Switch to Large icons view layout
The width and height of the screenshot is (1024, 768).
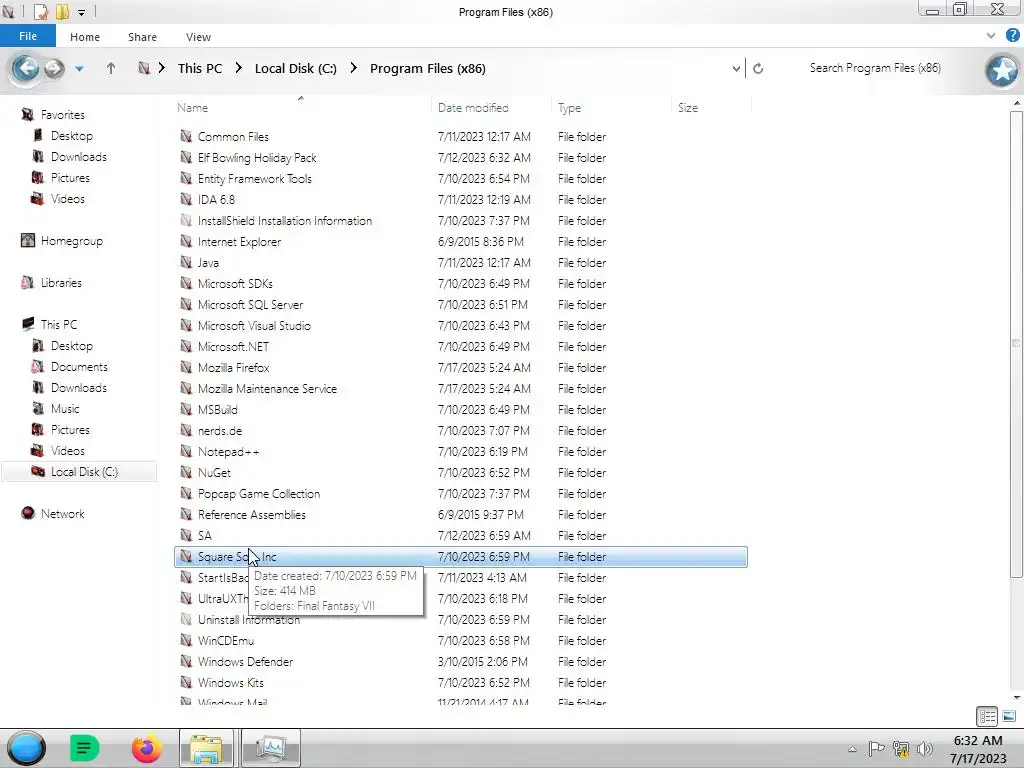coord(1008,716)
